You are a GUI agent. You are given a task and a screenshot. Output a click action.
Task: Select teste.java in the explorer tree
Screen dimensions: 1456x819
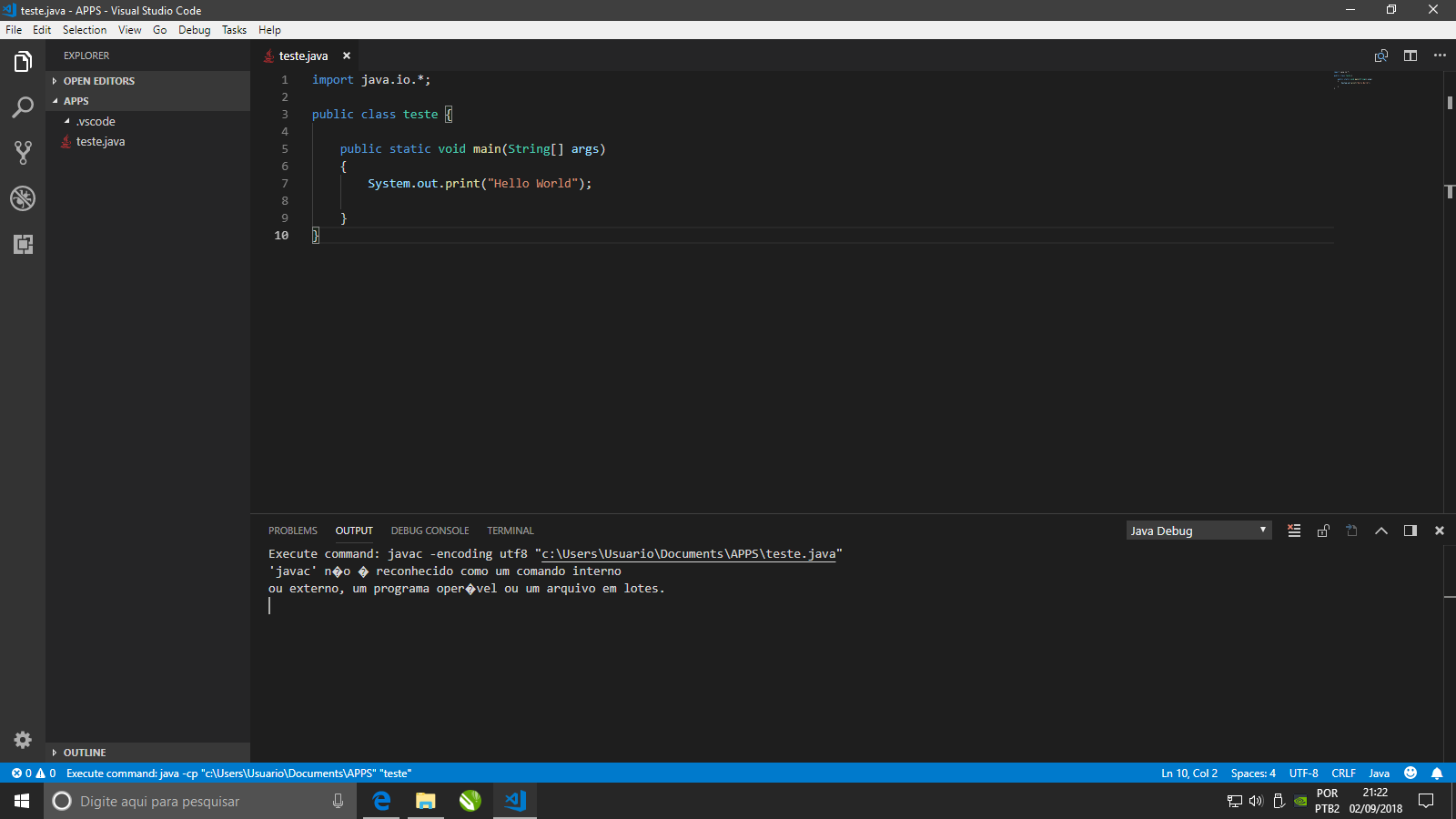(x=147, y=141)
